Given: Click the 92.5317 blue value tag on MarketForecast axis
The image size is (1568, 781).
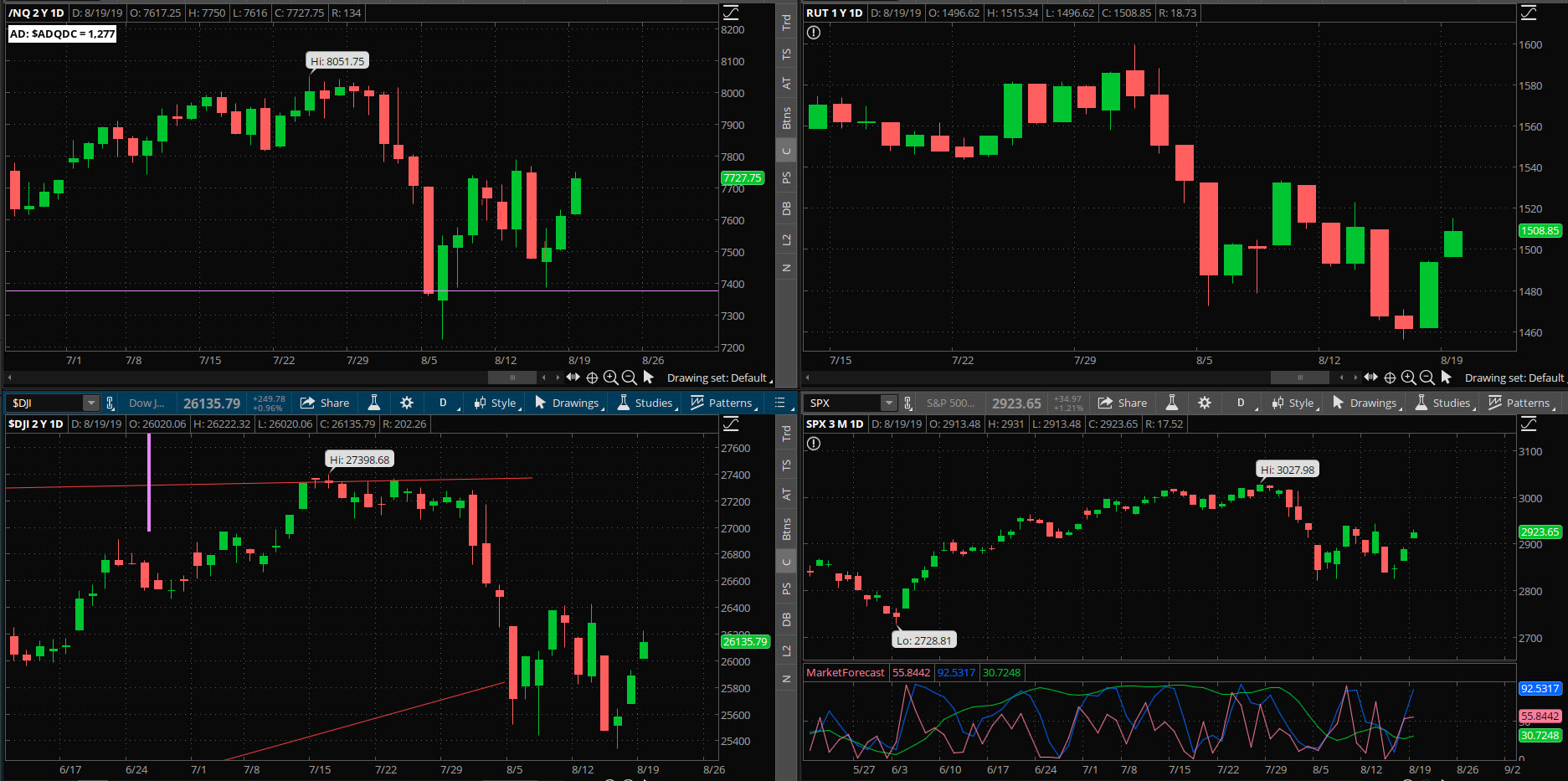Looking at the screenshot, I should [x=1540, y=688].
